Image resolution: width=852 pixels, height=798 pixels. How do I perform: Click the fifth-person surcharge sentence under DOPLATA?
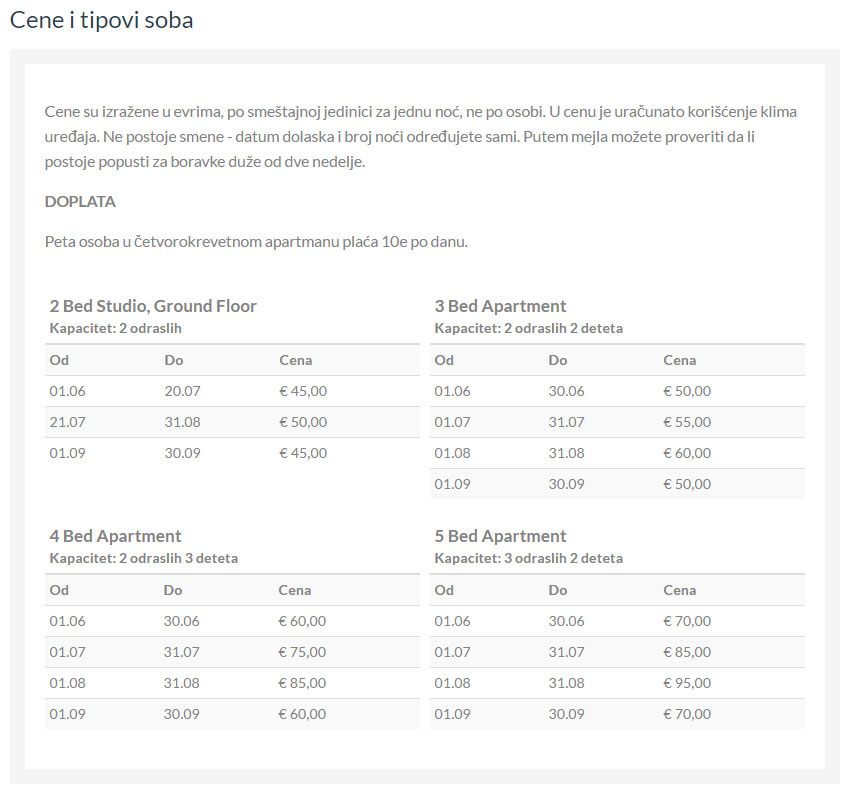point(256,242)
